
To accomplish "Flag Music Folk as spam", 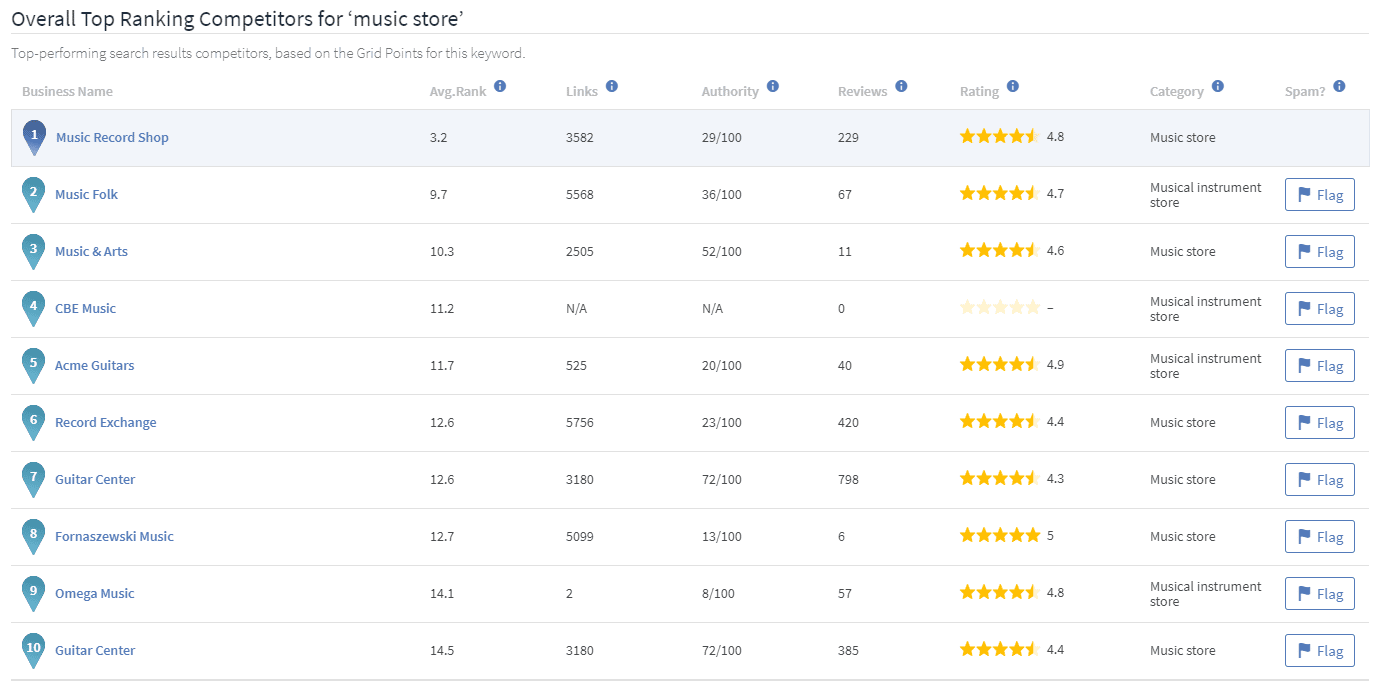I will [x=1319, y=195].
